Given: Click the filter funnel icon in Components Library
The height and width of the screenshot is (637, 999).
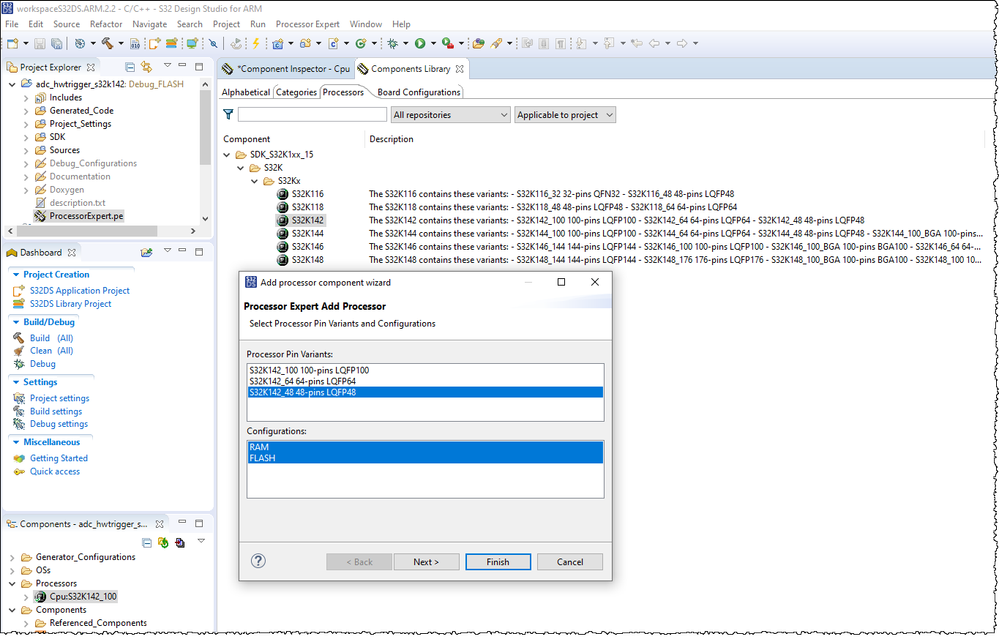Looking at the screenshot, I should tap(228, 115).
